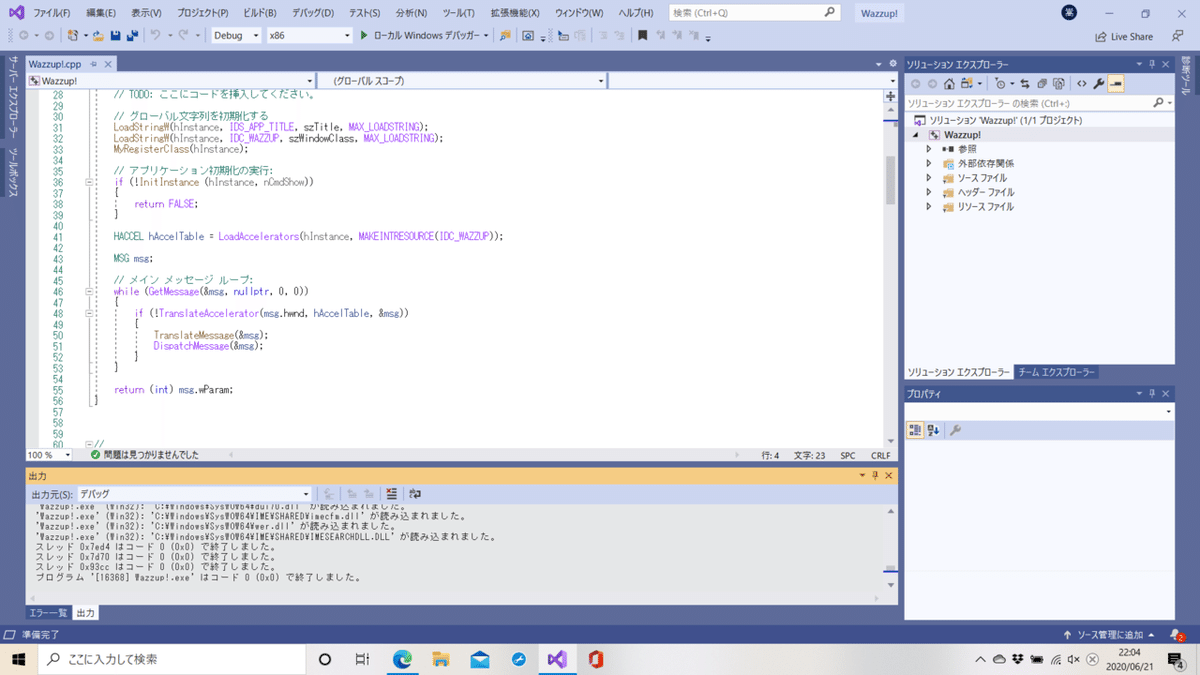Start debugging with ローカル Windows デバッガー
The image size is (1200, 675).
pos(424,36)
